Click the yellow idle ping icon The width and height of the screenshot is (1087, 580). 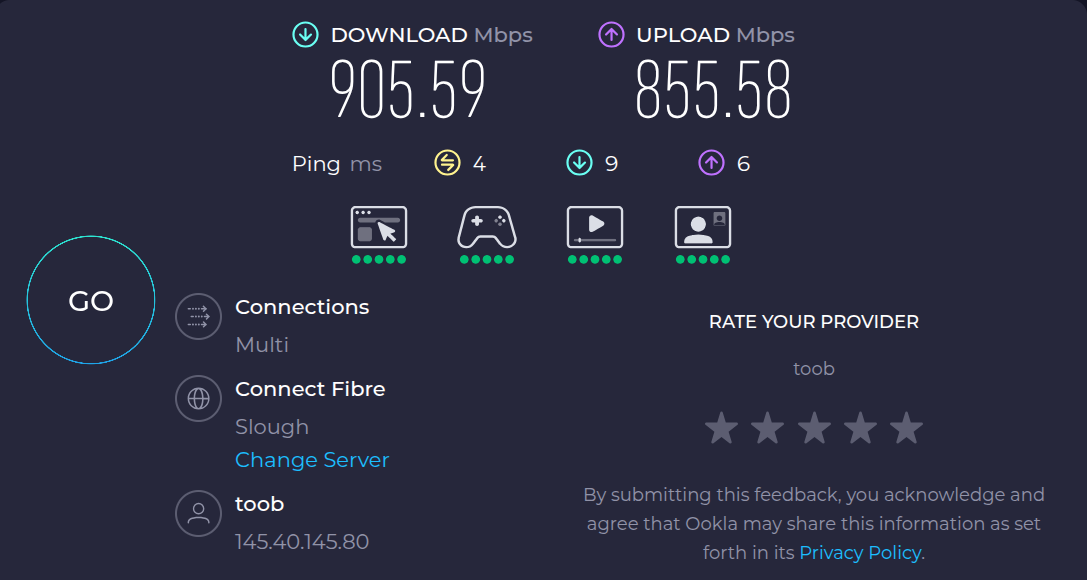pyautogui.click(x=447, y=163)
